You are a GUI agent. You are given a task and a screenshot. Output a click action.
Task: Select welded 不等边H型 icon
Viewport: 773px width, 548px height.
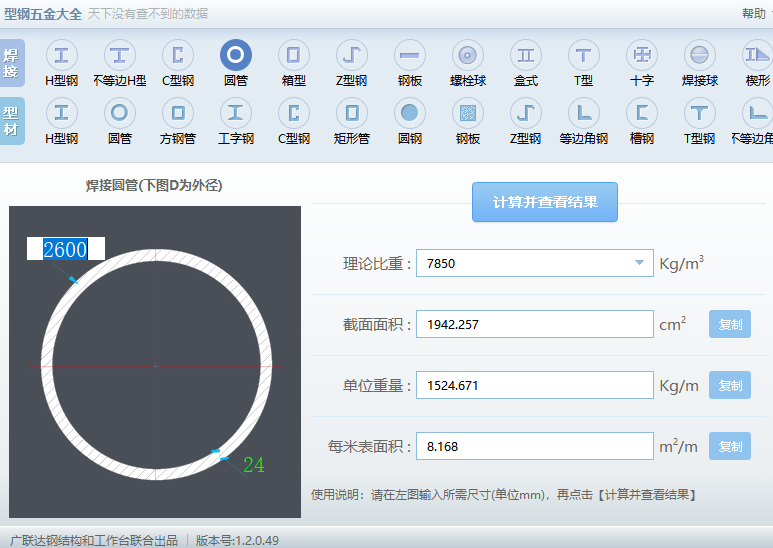pos(120,55)
